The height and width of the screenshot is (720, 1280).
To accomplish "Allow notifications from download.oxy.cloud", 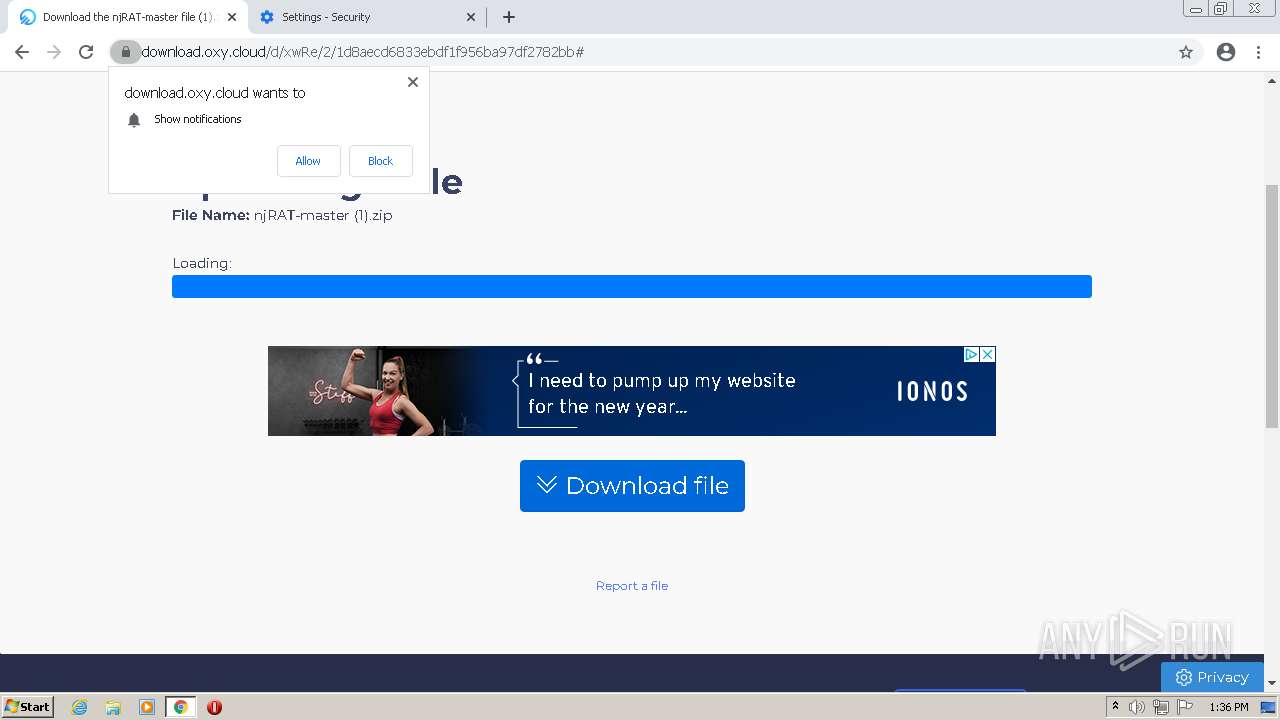I will (308, 161).
